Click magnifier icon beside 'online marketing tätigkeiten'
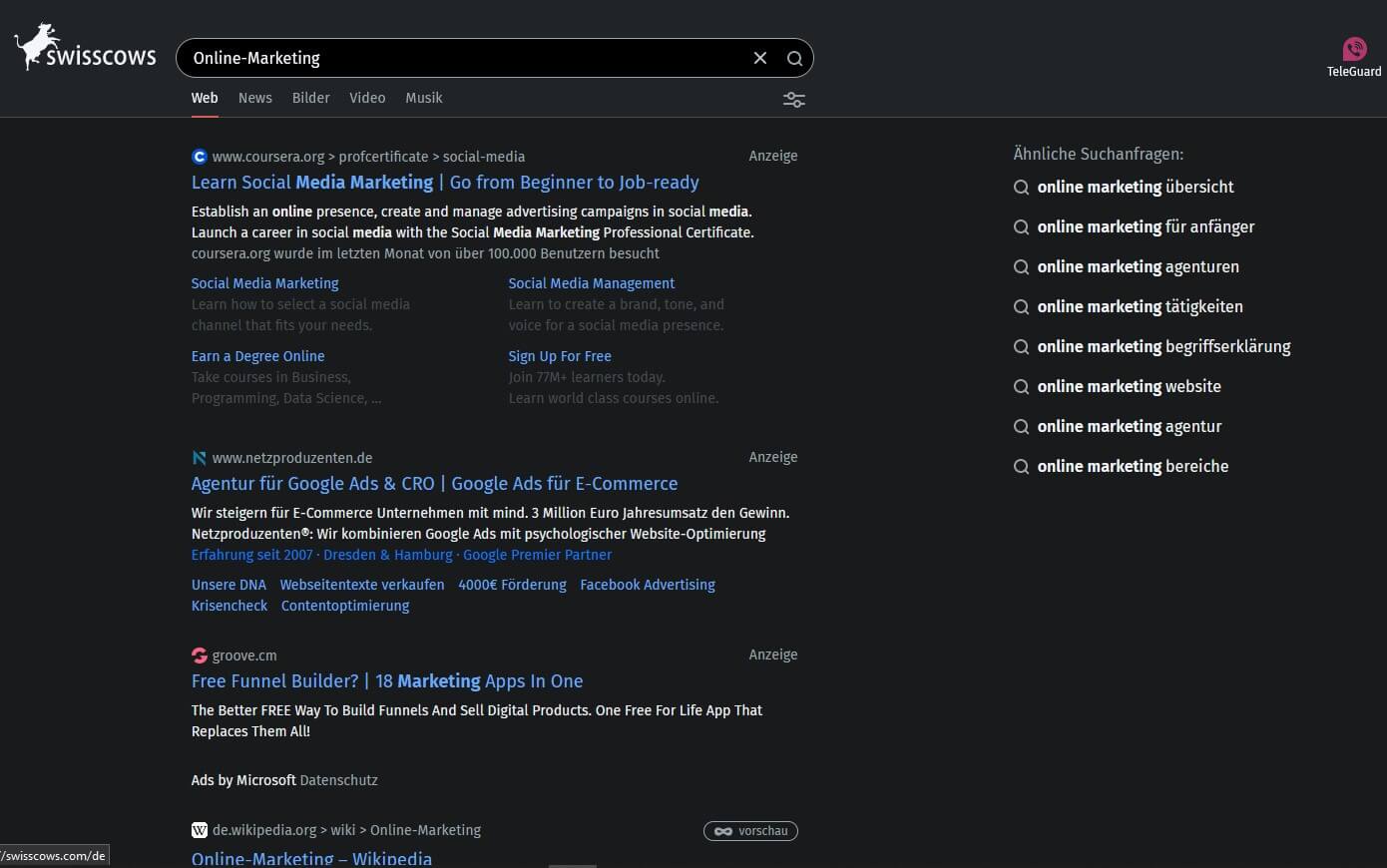 [x=1021, y=307]
